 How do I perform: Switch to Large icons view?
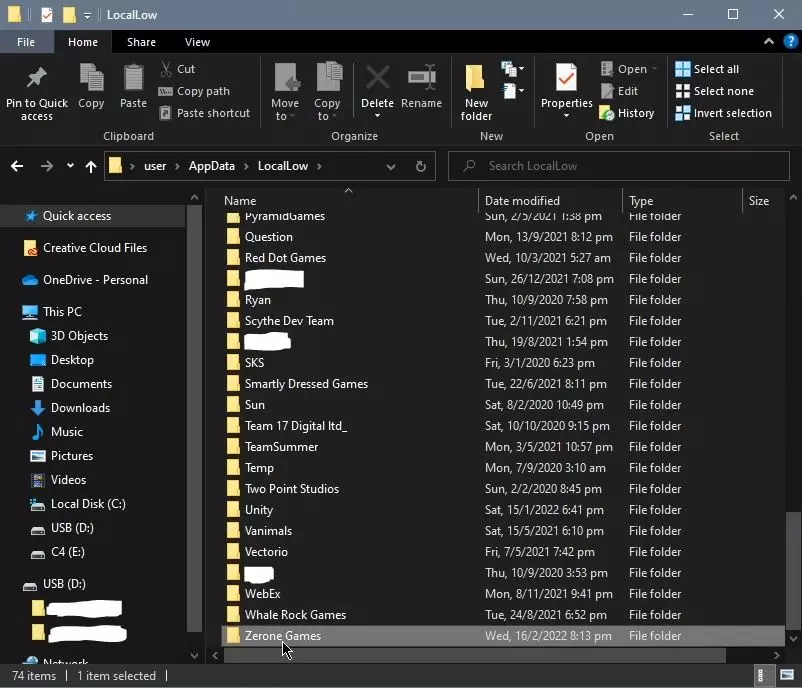787,676
